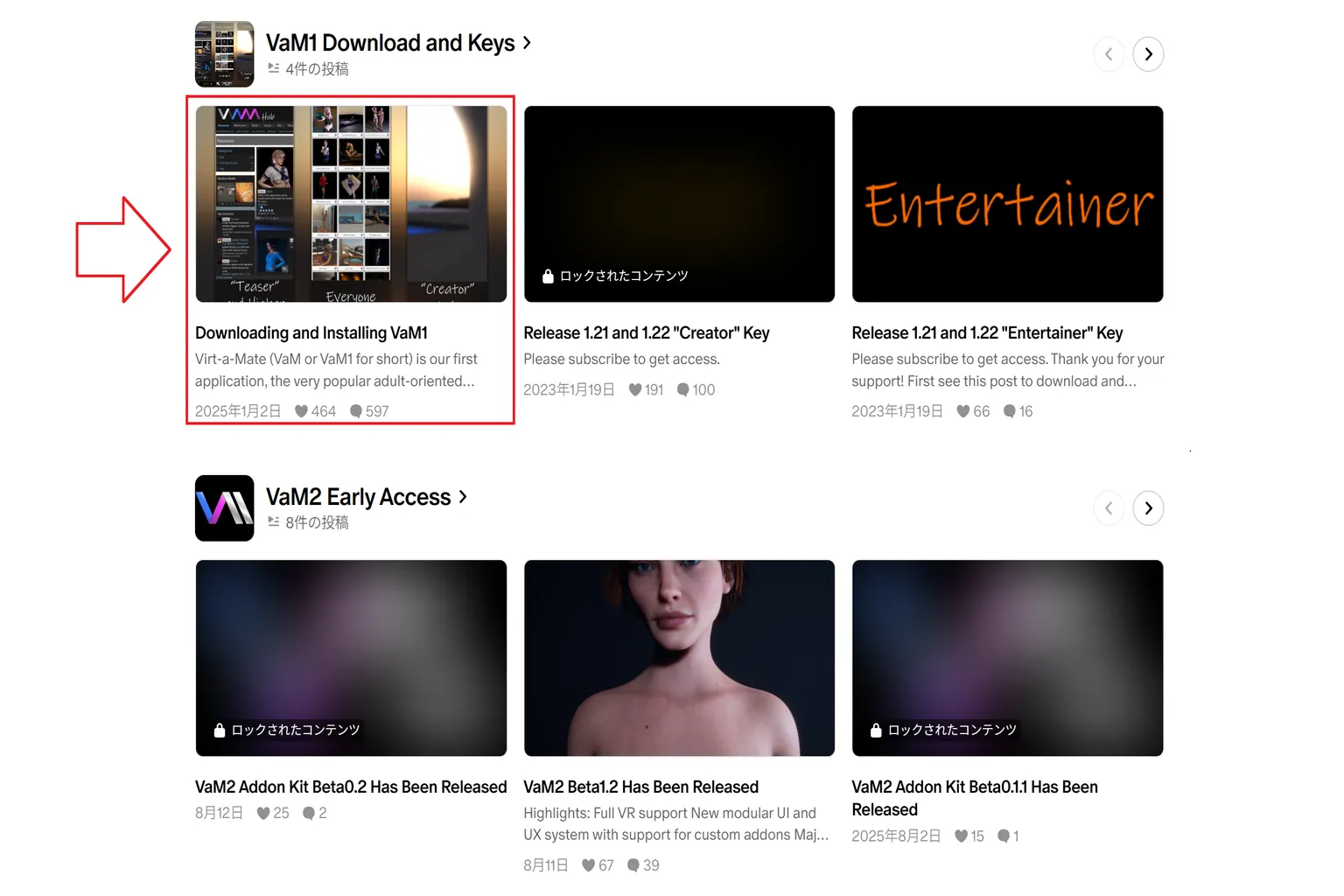
Task: Open VaM2 Addon Kit Beta0.2 Has Been Released
Action: (351, 787)
